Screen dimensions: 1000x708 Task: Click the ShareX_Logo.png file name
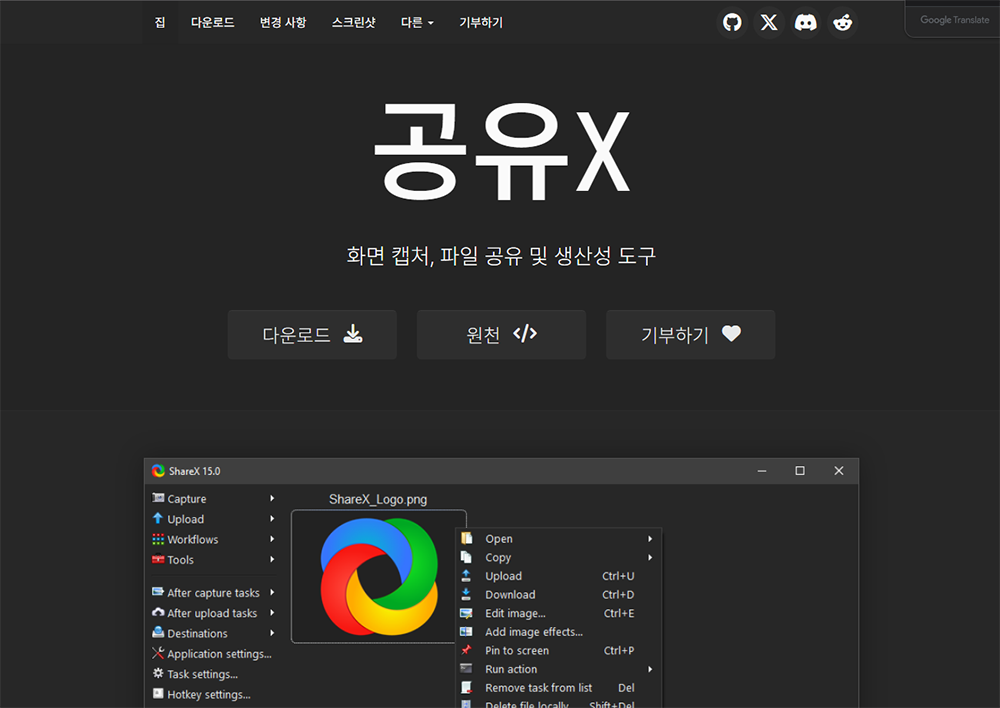[x=378, y=499]
